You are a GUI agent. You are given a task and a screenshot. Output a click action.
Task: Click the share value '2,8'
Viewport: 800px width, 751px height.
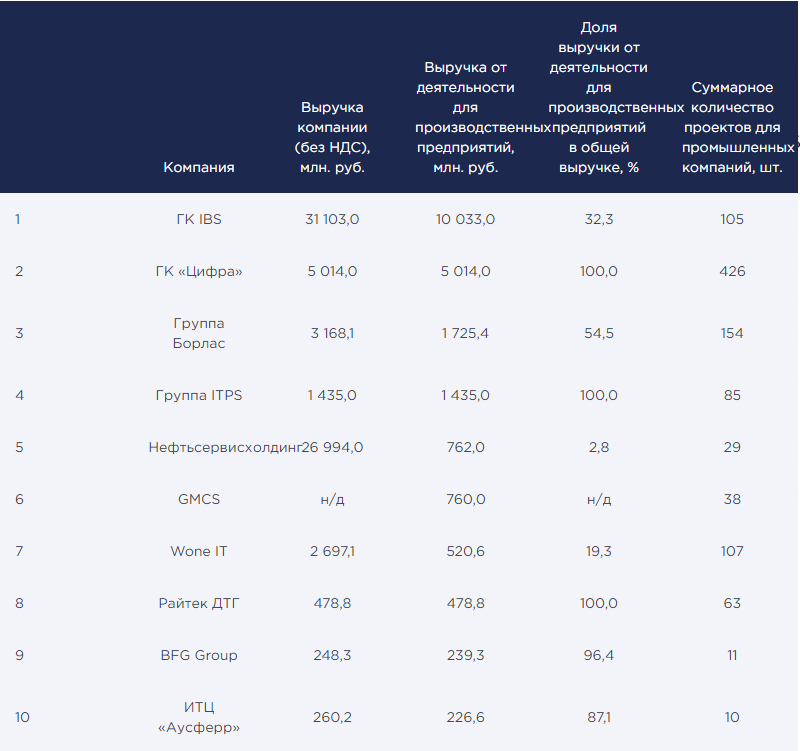[598, 447]
